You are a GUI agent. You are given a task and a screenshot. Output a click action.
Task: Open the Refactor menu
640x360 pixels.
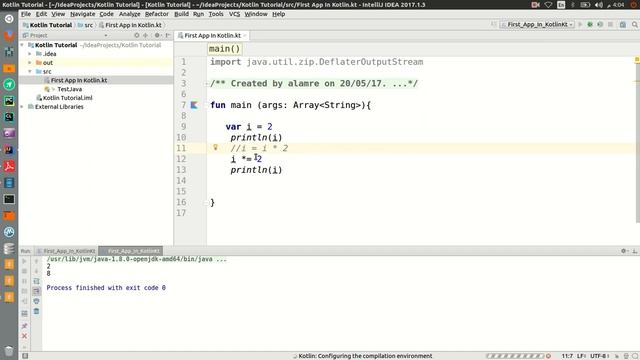click(x=157, y=14)
